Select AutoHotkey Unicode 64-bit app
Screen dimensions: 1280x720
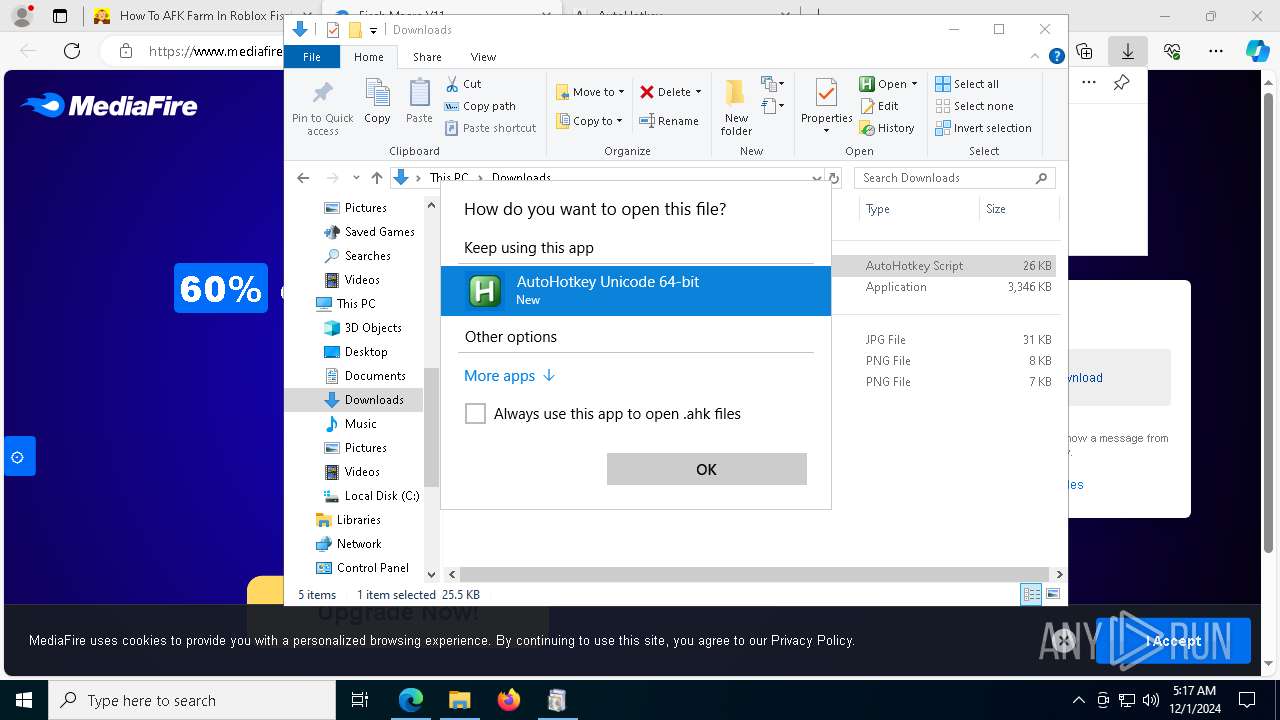point(636,290)
